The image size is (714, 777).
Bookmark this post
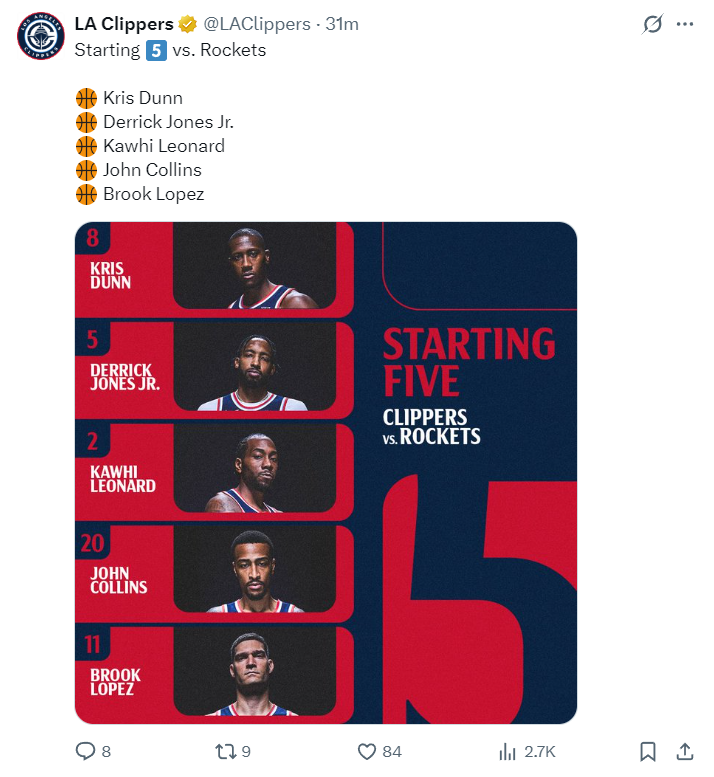[x=648, y=752]
